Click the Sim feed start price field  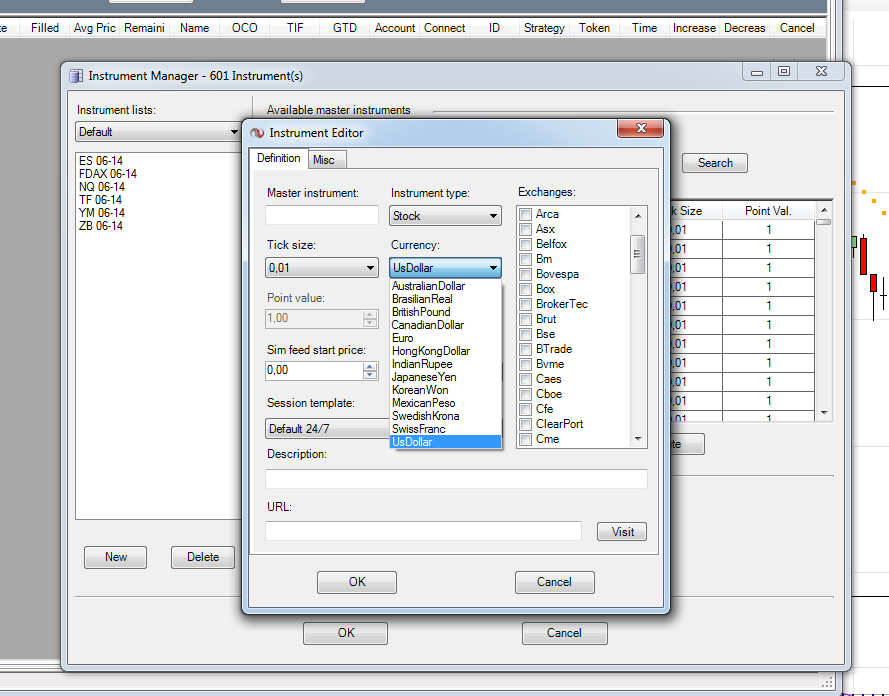tap(314, 371)
